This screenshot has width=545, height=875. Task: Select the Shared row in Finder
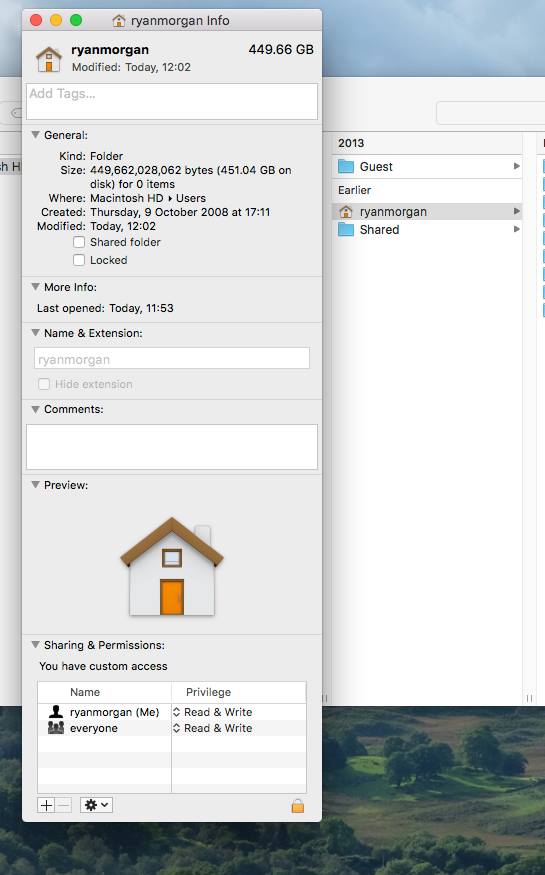pyautogui.click(x=427, y=229)
